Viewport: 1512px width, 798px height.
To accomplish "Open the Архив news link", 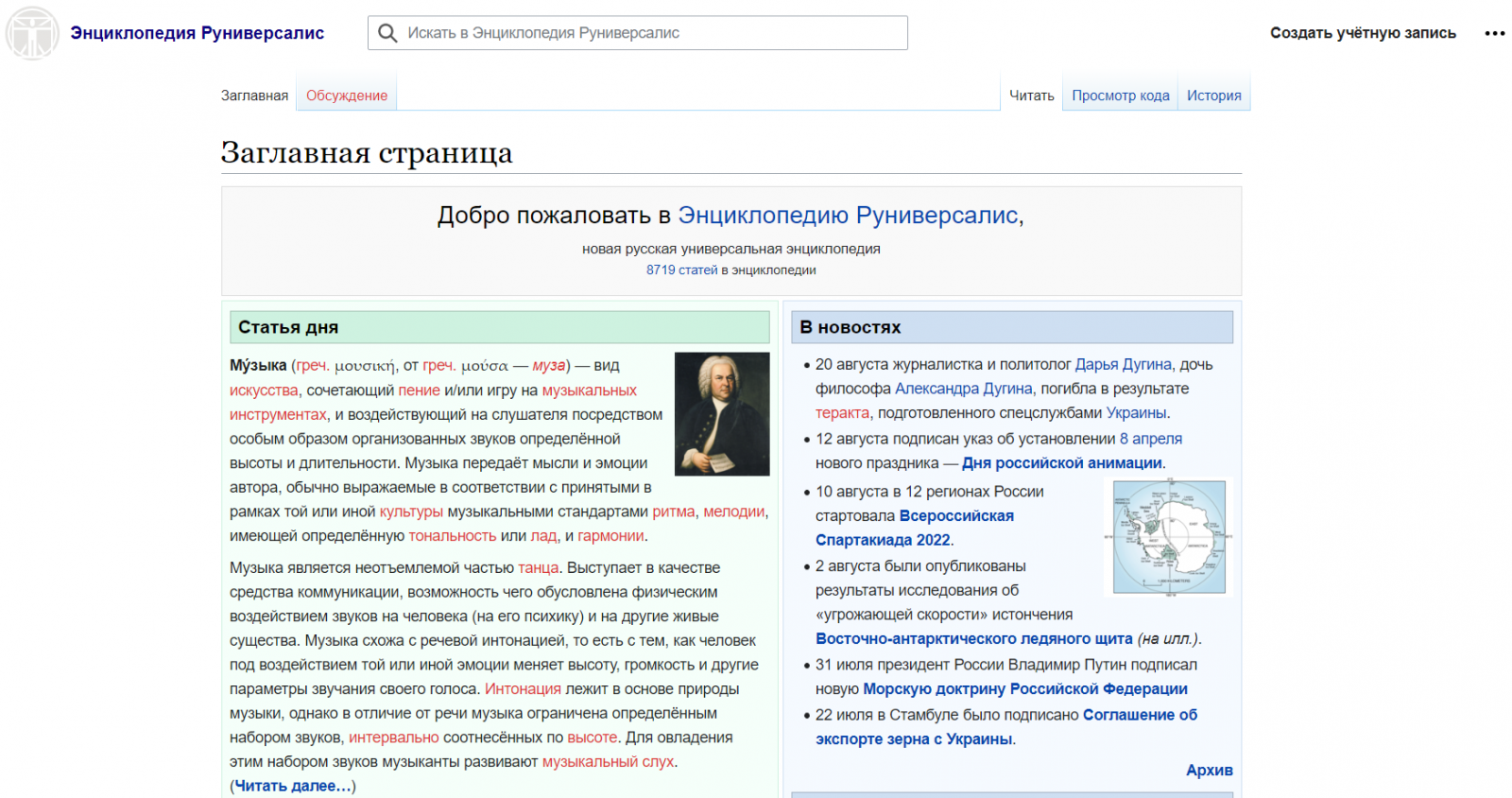I will pyautogui.click(x=1210, y=771).
